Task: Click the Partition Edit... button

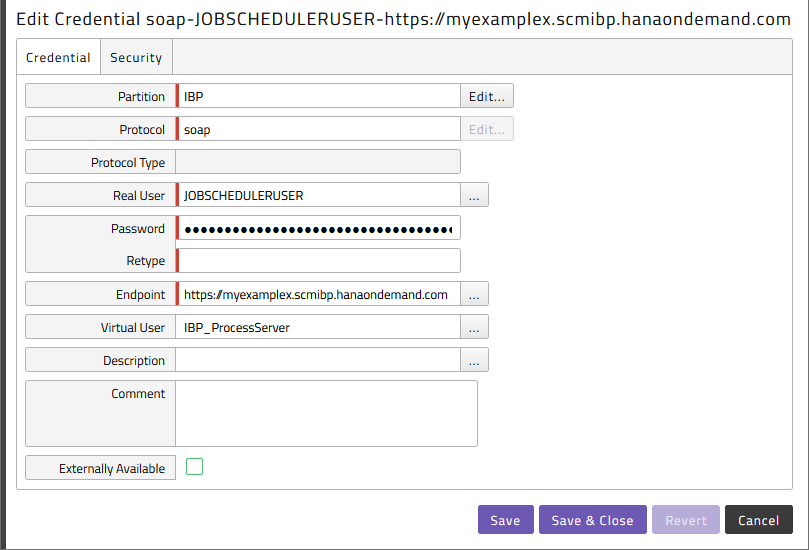Action: [x=487, y=96]
